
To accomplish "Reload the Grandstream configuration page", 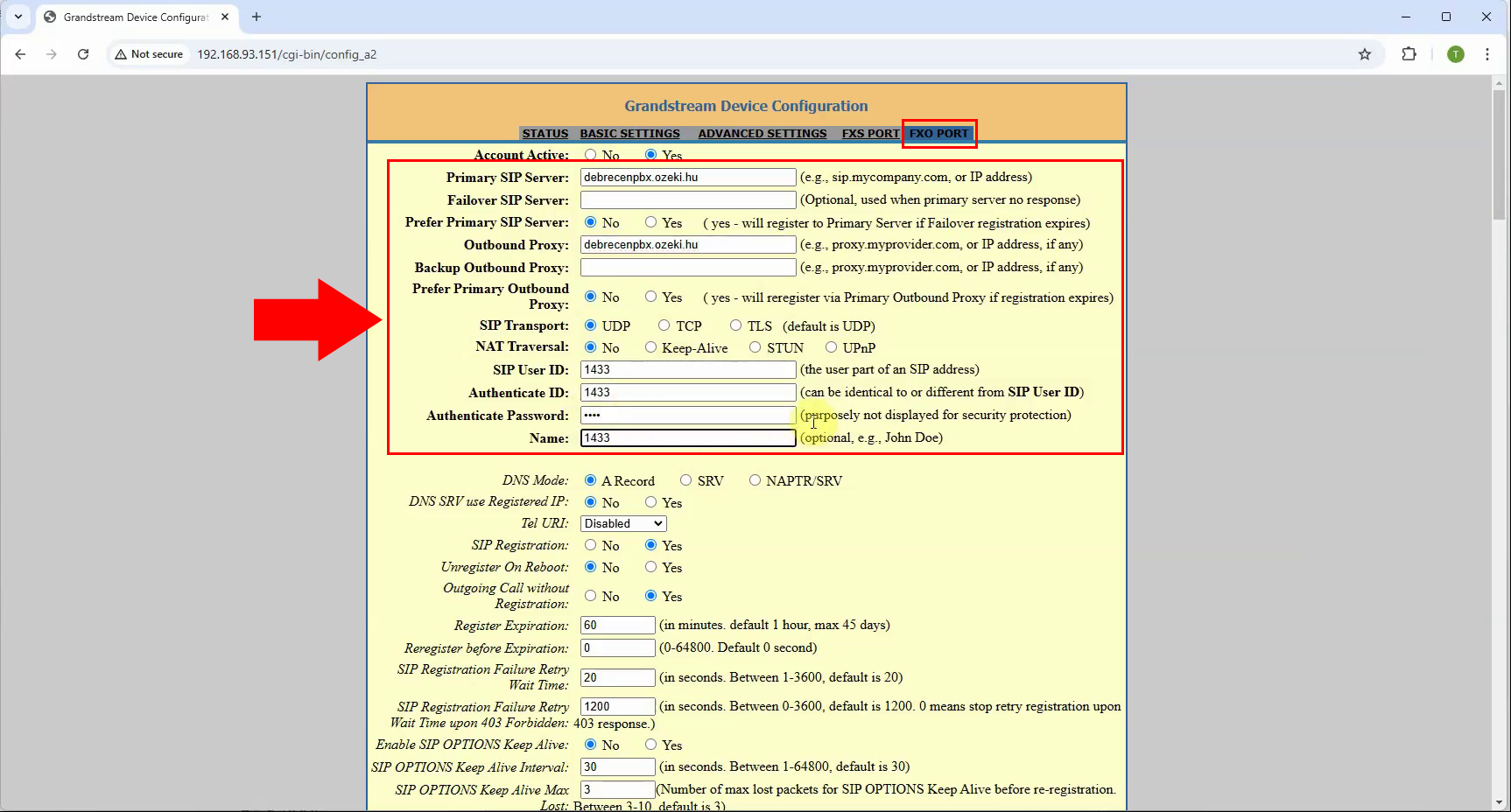I will tap(83, 54).
